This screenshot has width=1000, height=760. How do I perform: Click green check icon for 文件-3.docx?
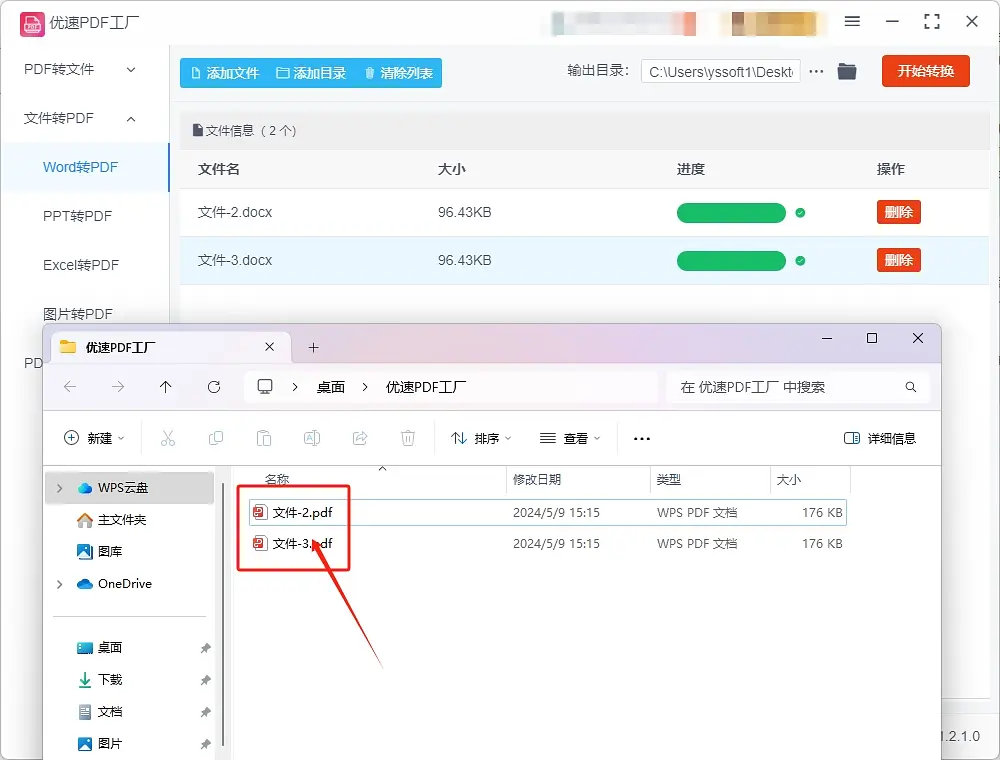pos(800,261)
